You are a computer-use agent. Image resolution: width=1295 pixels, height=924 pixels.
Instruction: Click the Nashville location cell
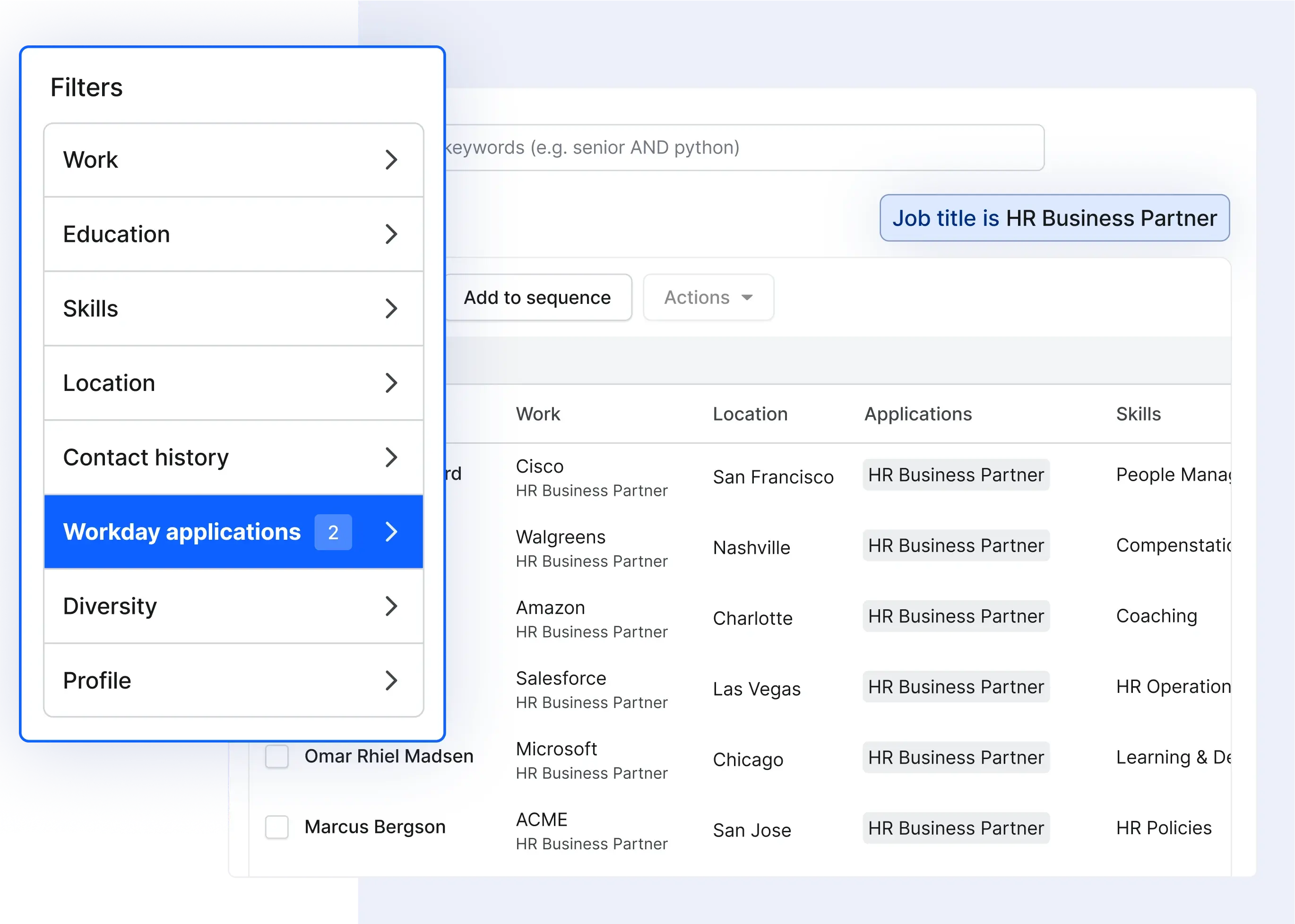[751, 547]
